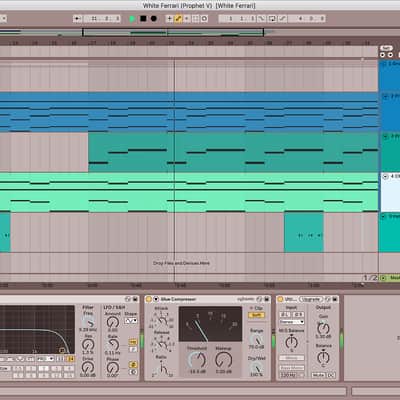Image resolution: width=400 pixels, height=400 pixels.
Task: Adjust the LFO Amount knob
Action: pyautogui.click(x=113, y=322)
